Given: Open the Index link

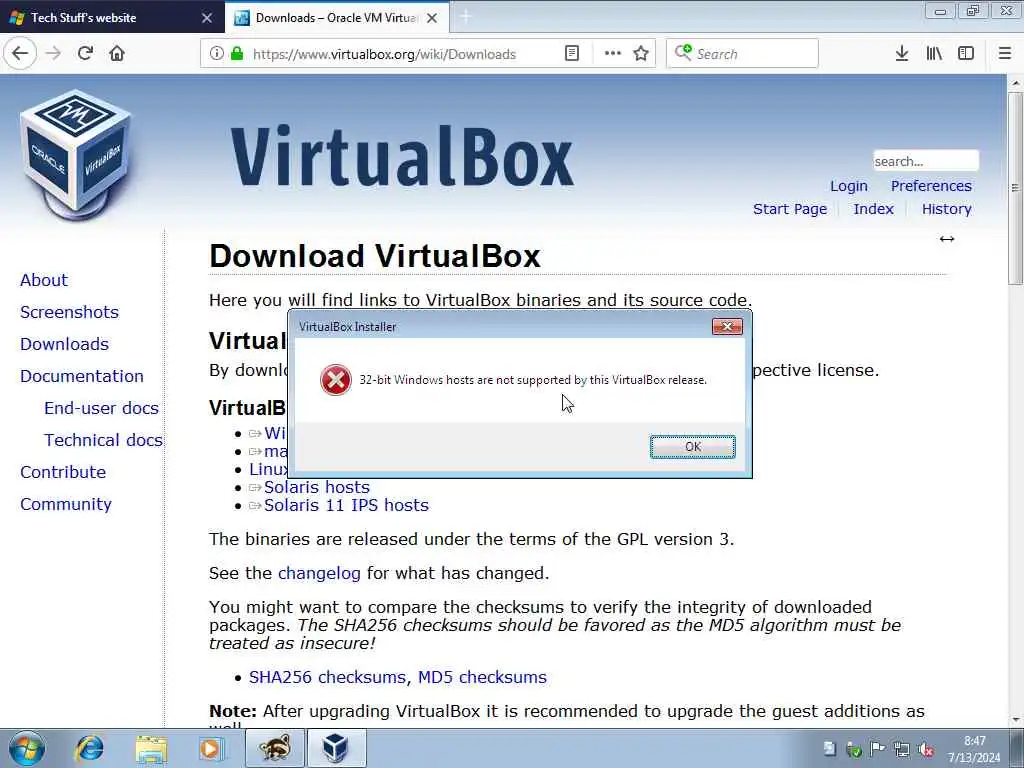Looking at the screenshot, I should [873, 209].
